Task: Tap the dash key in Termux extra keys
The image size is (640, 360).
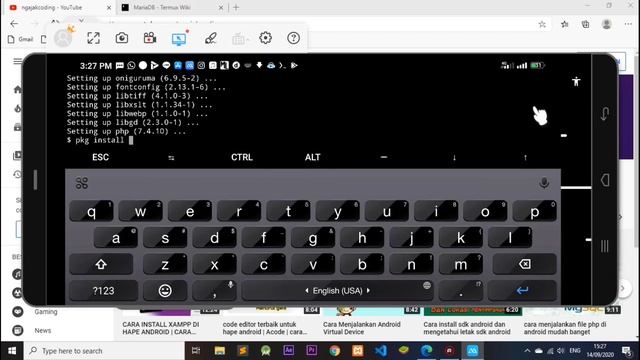Action: 384,157
